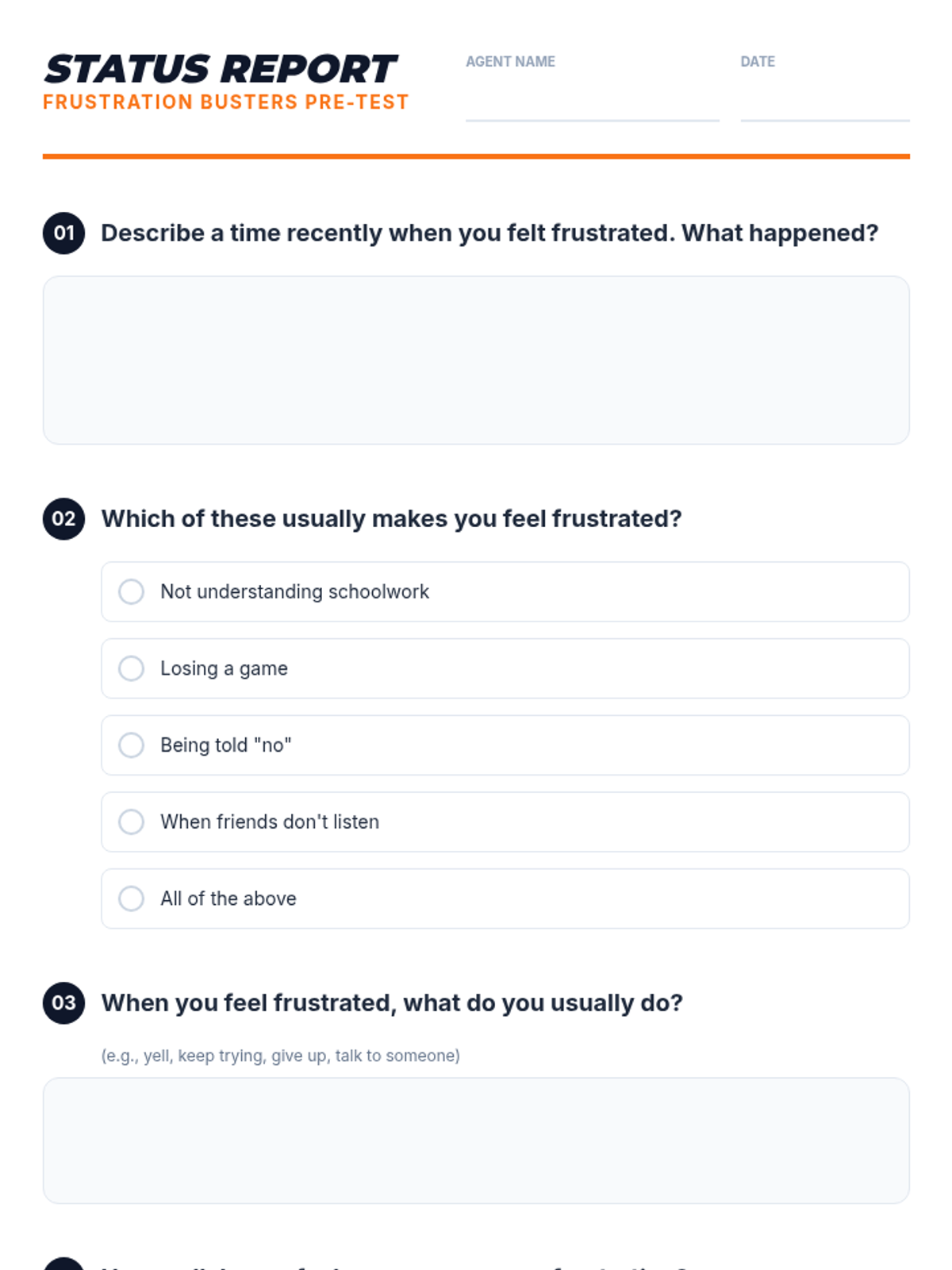Click the "Describe a time recently" question heading
This screenshot has height=1270, width=952.
pyautogui.click(x=489, y=233)
